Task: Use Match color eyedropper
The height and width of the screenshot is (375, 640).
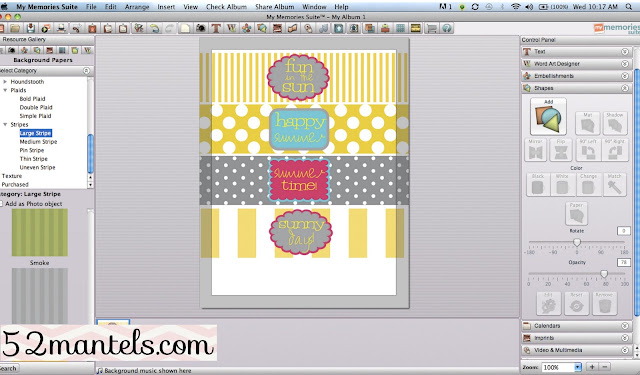Action: [614, 185]
